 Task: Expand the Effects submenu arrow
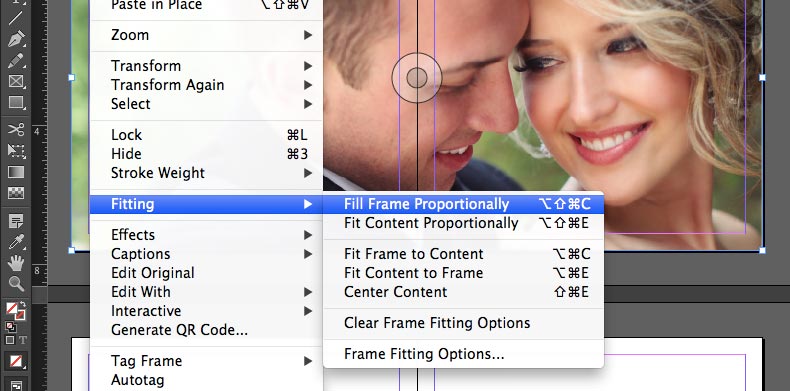tap(307, 235)
